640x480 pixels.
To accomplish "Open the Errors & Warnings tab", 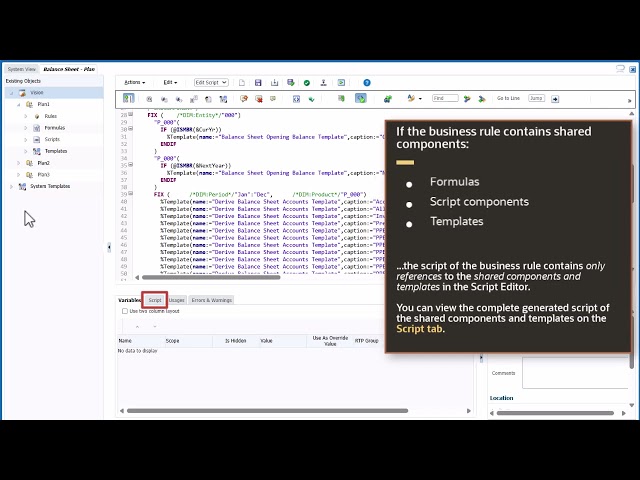I will (211, 300).
